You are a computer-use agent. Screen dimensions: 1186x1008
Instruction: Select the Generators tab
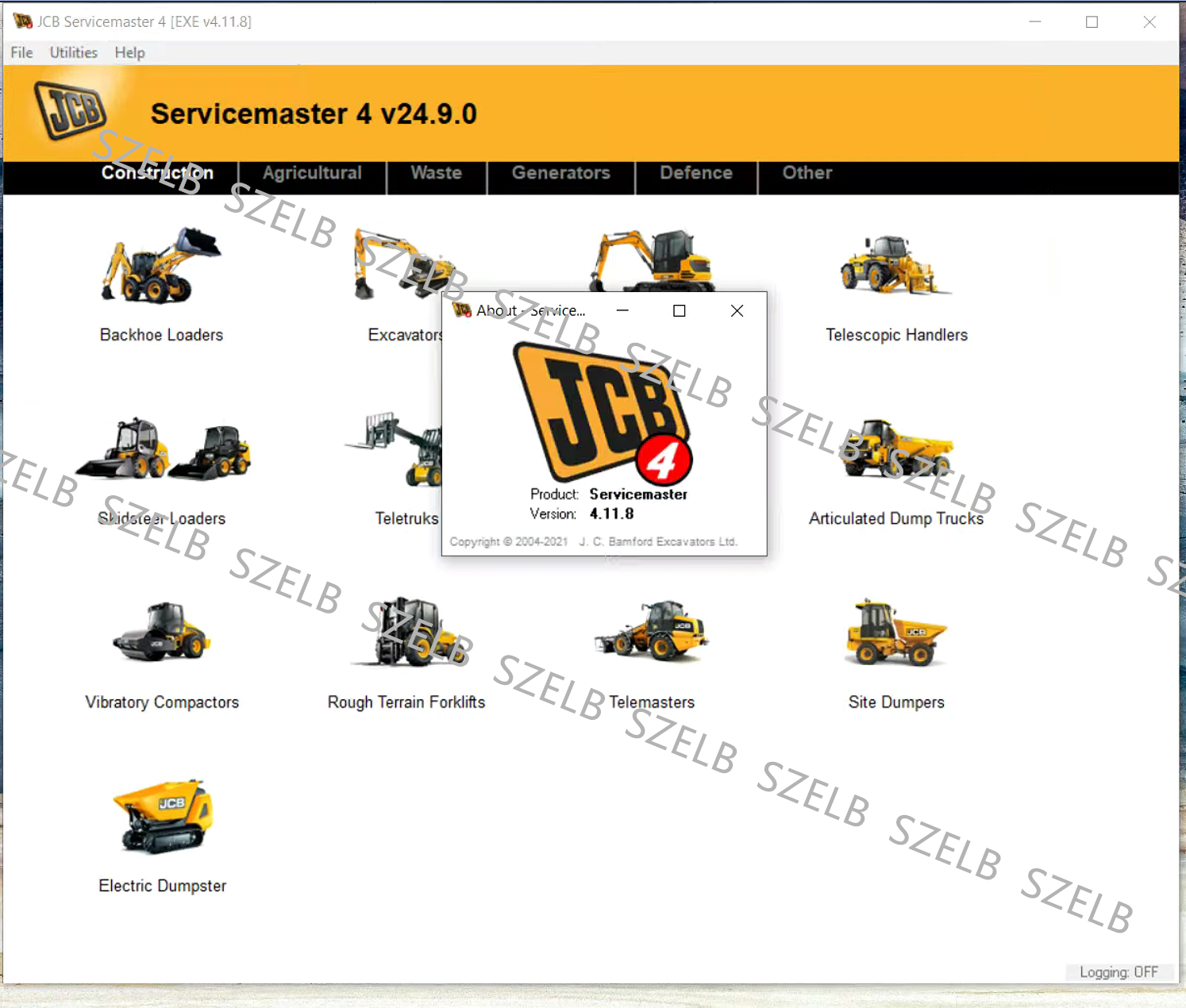pyautogui.click(x=561, y=173)
